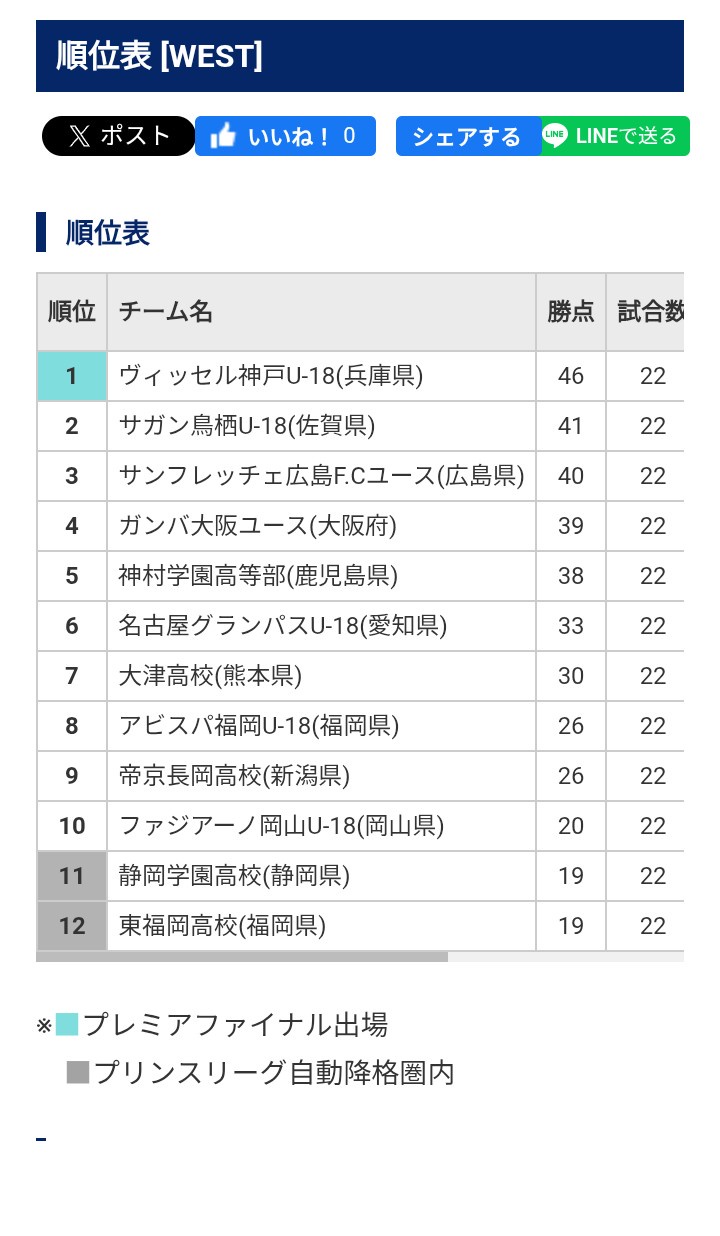This screenshot has height=1236, width=720.
Task: Click the 勝点 column header
Action: 570,312
